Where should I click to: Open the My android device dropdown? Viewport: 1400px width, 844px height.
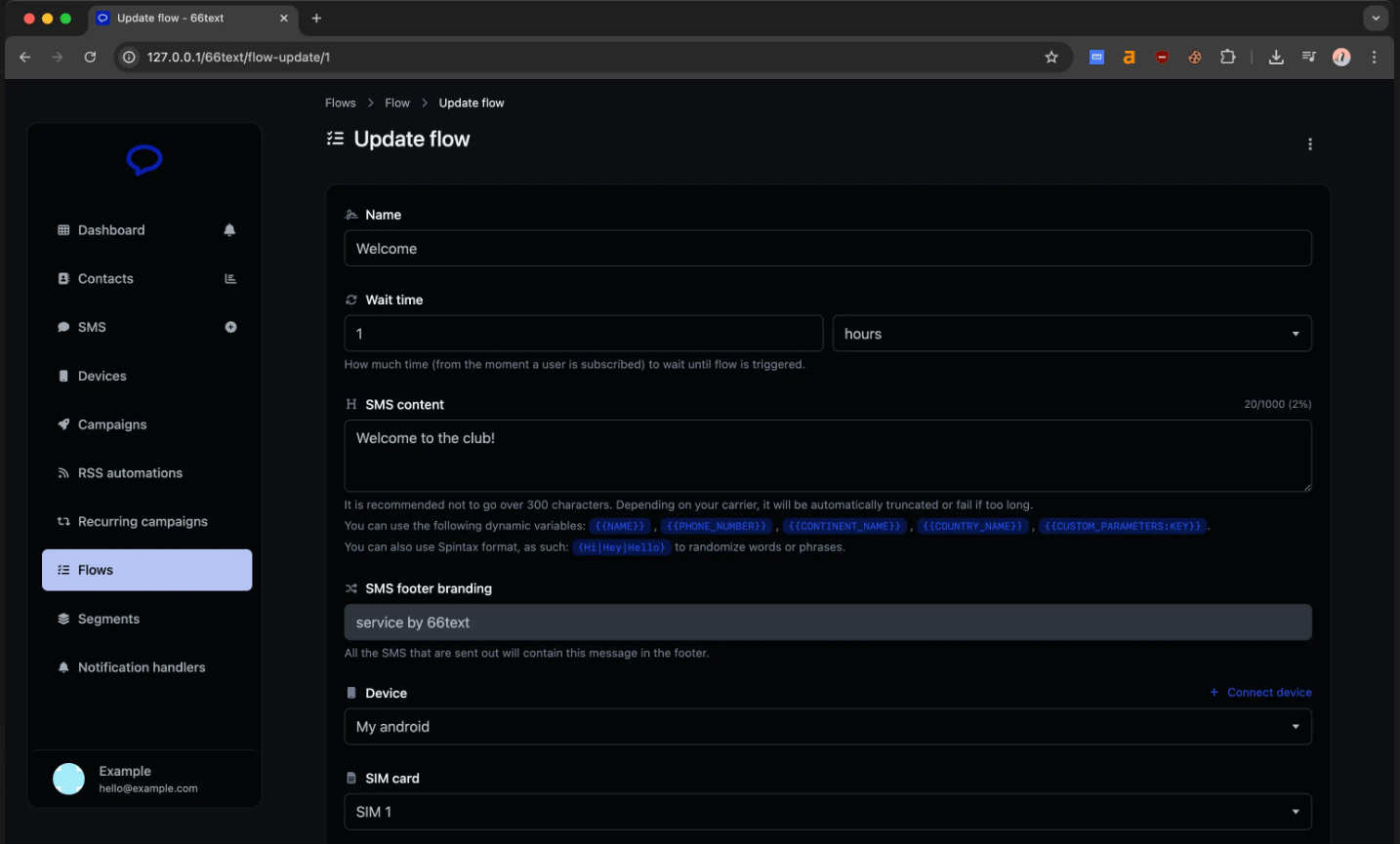(x=828, y=727)
